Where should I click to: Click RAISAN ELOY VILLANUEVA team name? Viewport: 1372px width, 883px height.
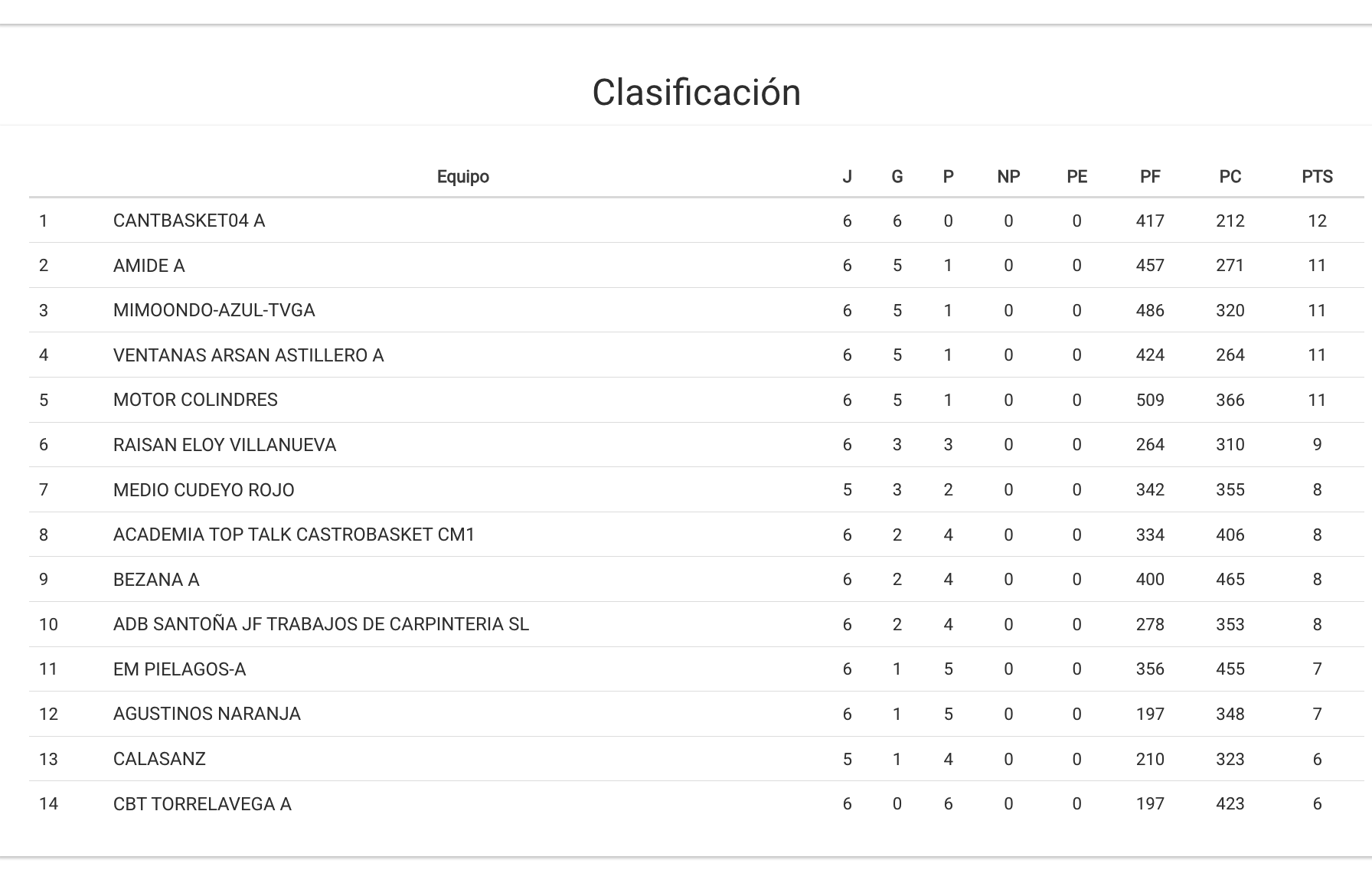[x=225, y=445]
